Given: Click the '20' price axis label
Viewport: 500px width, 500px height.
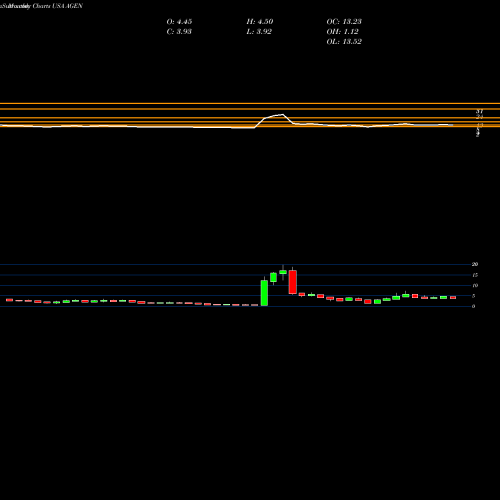Looking at the screenshot, I should point(475,264).
